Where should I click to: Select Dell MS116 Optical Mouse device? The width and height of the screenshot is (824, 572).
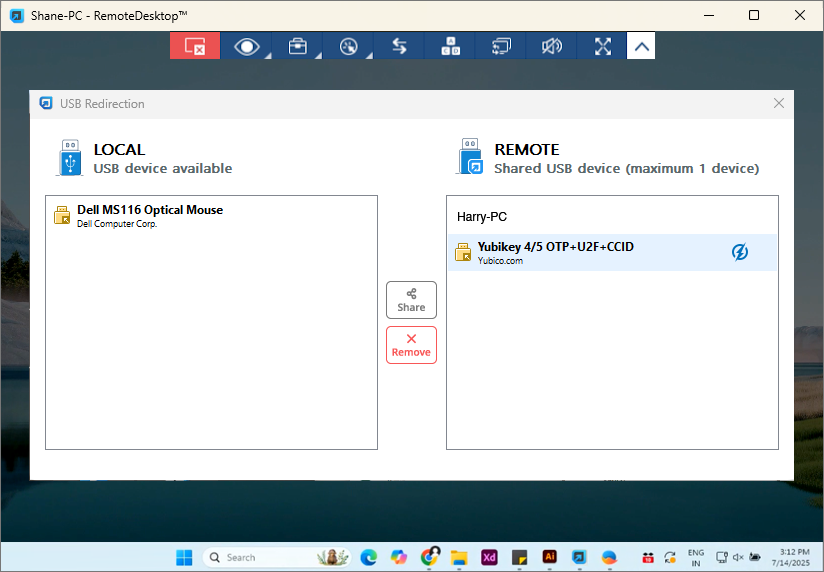(x=150, y=215)
